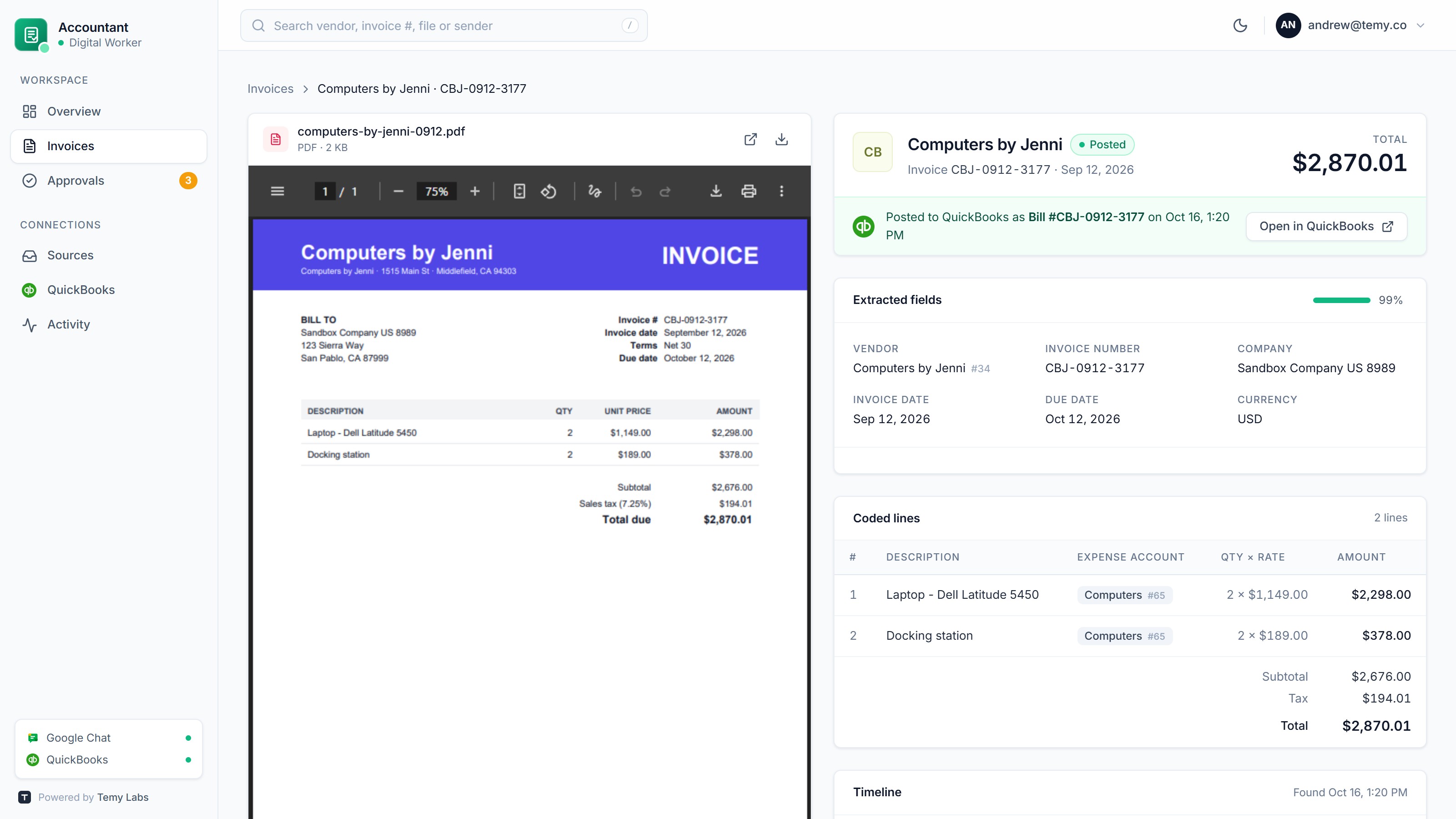Click the CB vendor avatar
Image resolution: width=1456 pixels, height=819 pixels.
coord(873,152)
